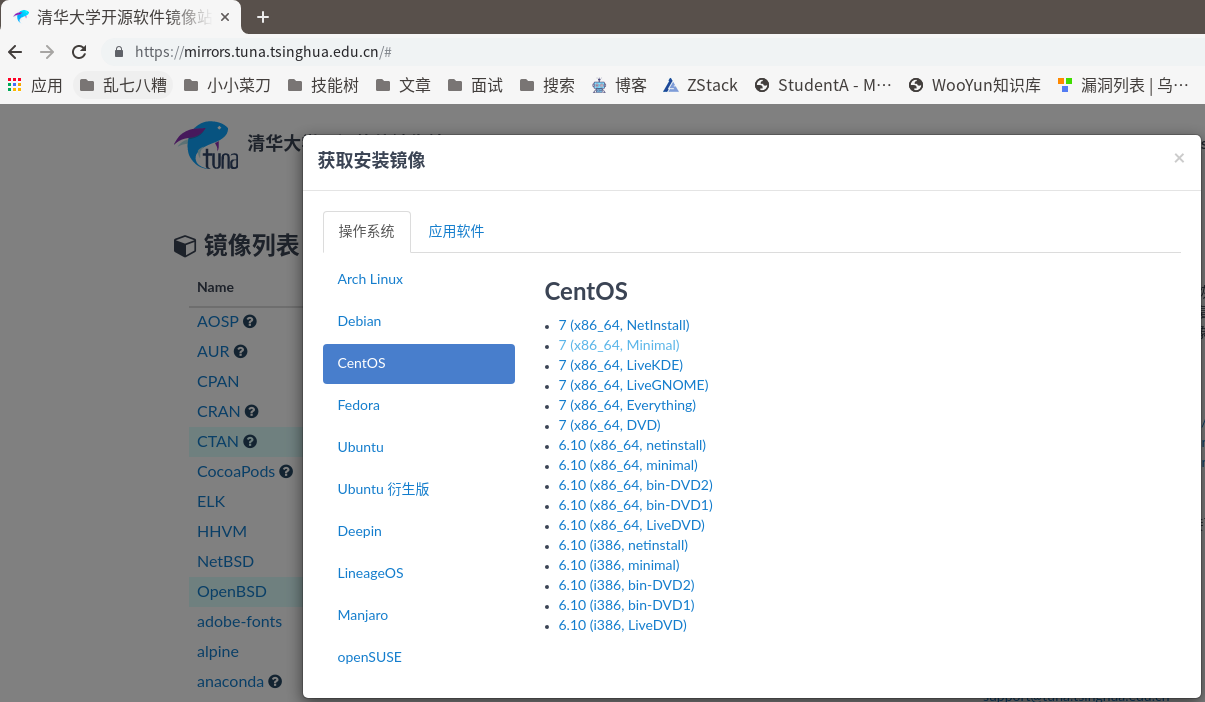Download CentOS 6.10 x86_64 netinstall
The height and width of the screenshot is (702, 1205).
coord(632,445)
